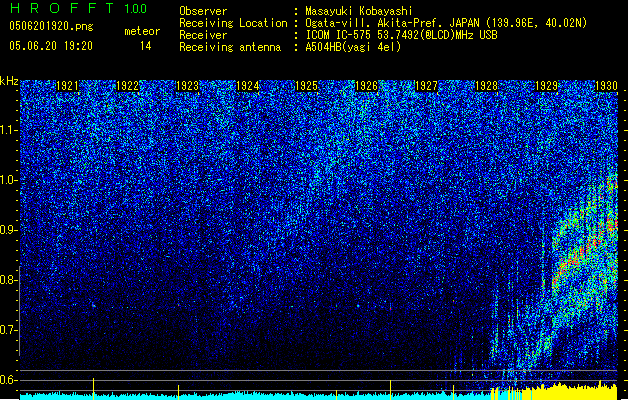Image resolution: width=629 pixels, height=400 pixels.
Task: Click the A504HB(yagi 4el) antenna text
Action: click(x=353, y=47)
